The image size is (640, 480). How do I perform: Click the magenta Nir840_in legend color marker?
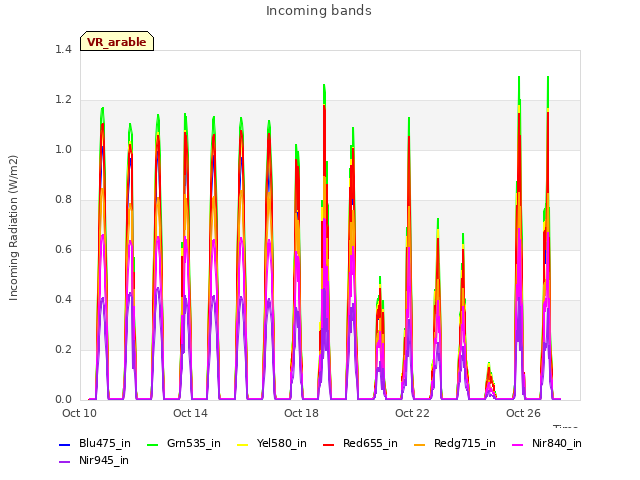(x=517, y=444)
